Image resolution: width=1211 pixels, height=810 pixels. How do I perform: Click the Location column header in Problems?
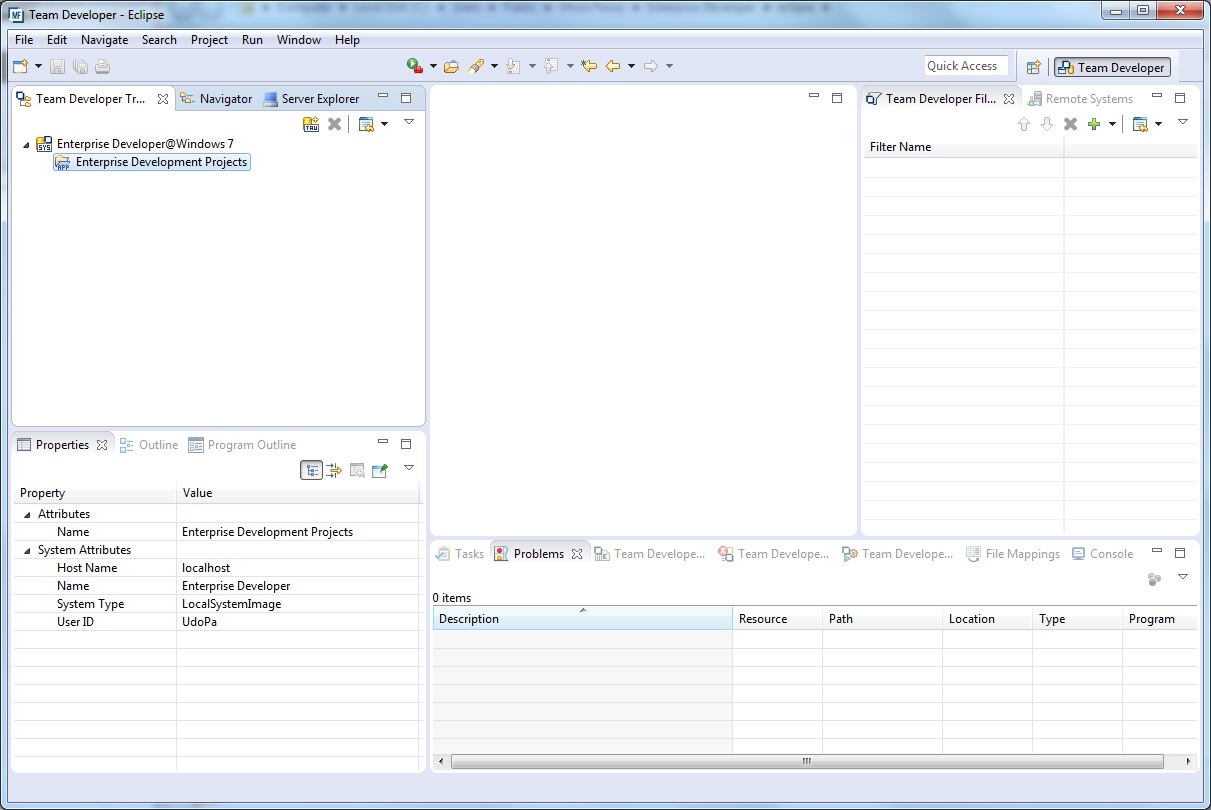pos(987,619)
